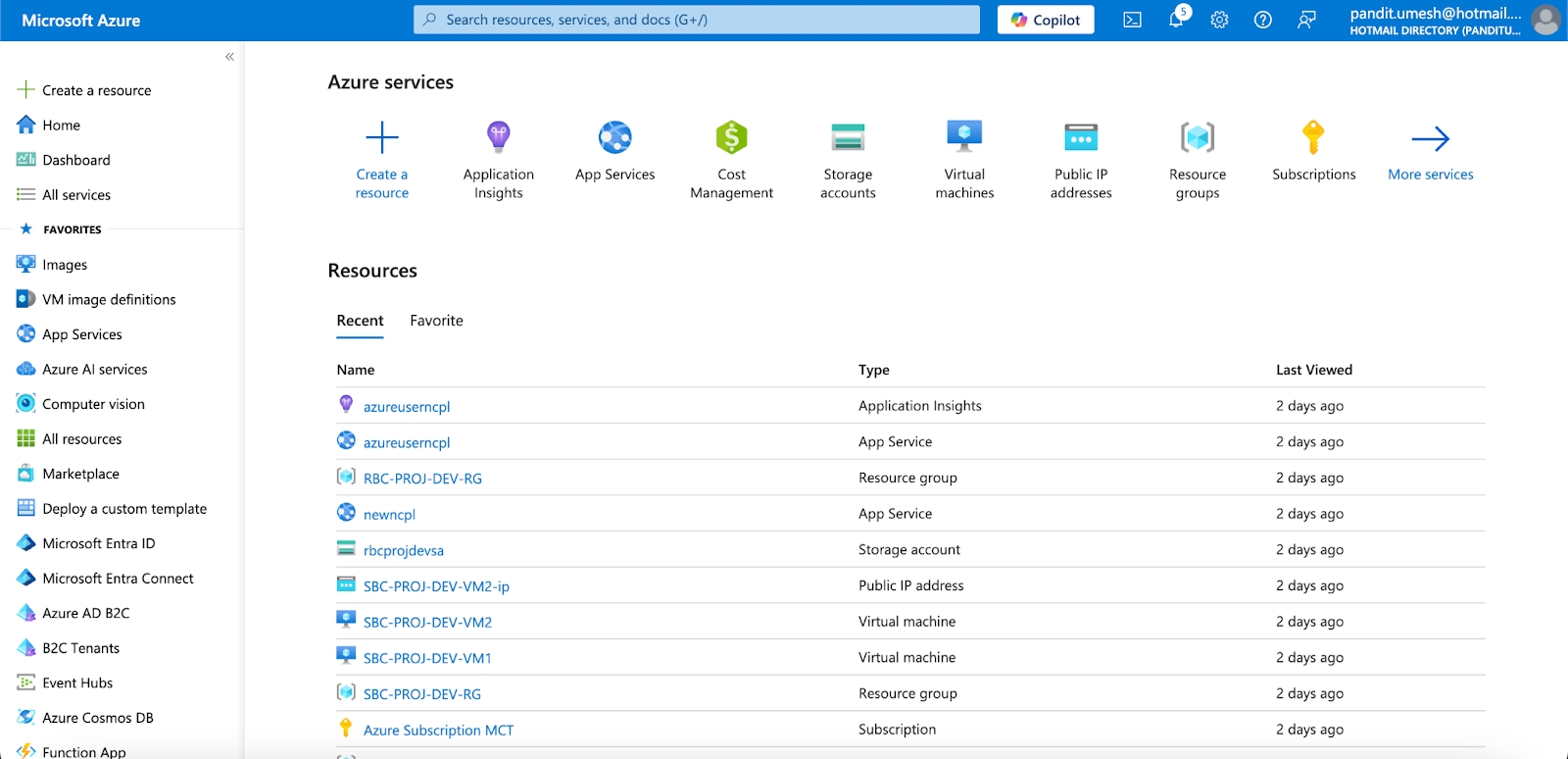Click the B2C Tenants sidebar icon

pyautogui.click(x=26, y=648)
